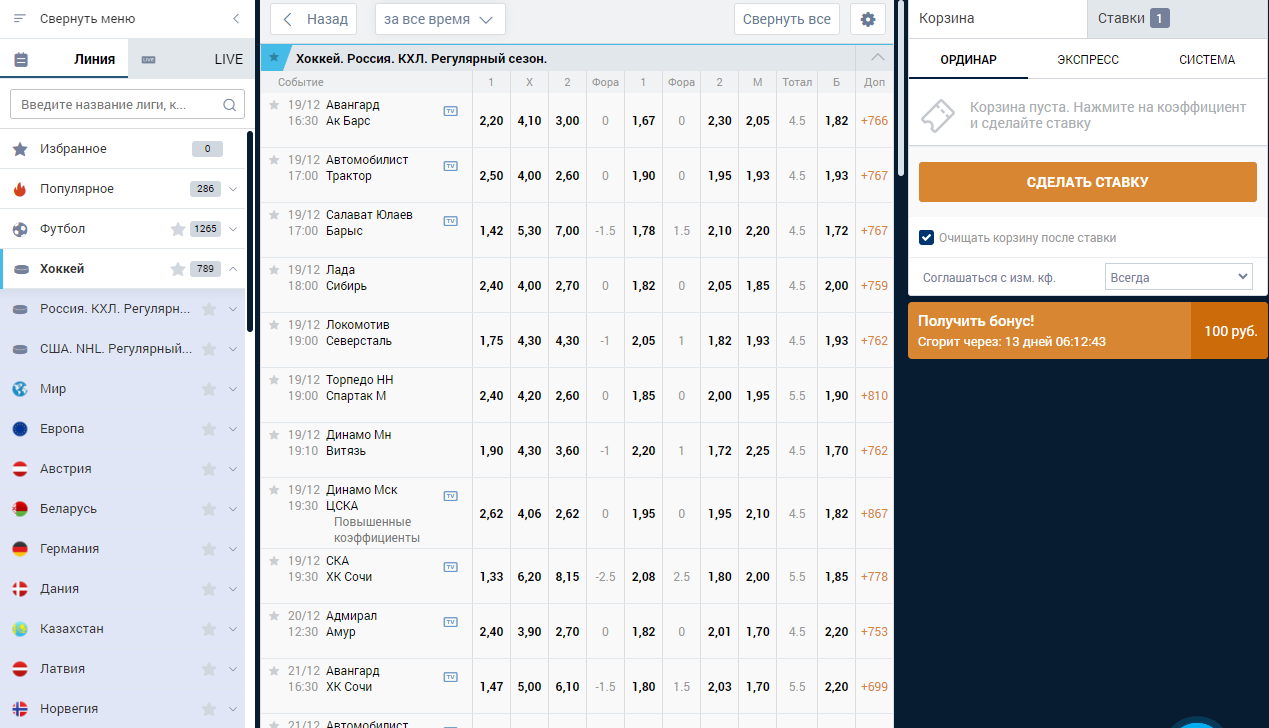
Task: Click the Норвегия flag icon
Action: click(20, 709)
